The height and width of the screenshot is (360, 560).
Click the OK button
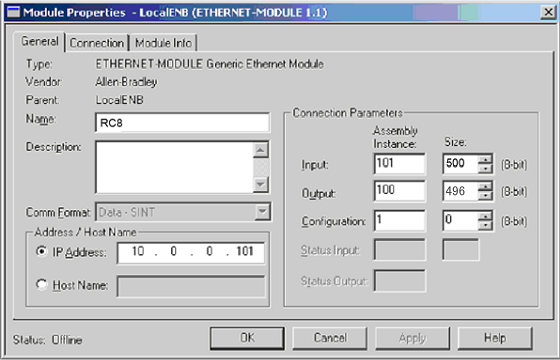[x=247, y=338]
